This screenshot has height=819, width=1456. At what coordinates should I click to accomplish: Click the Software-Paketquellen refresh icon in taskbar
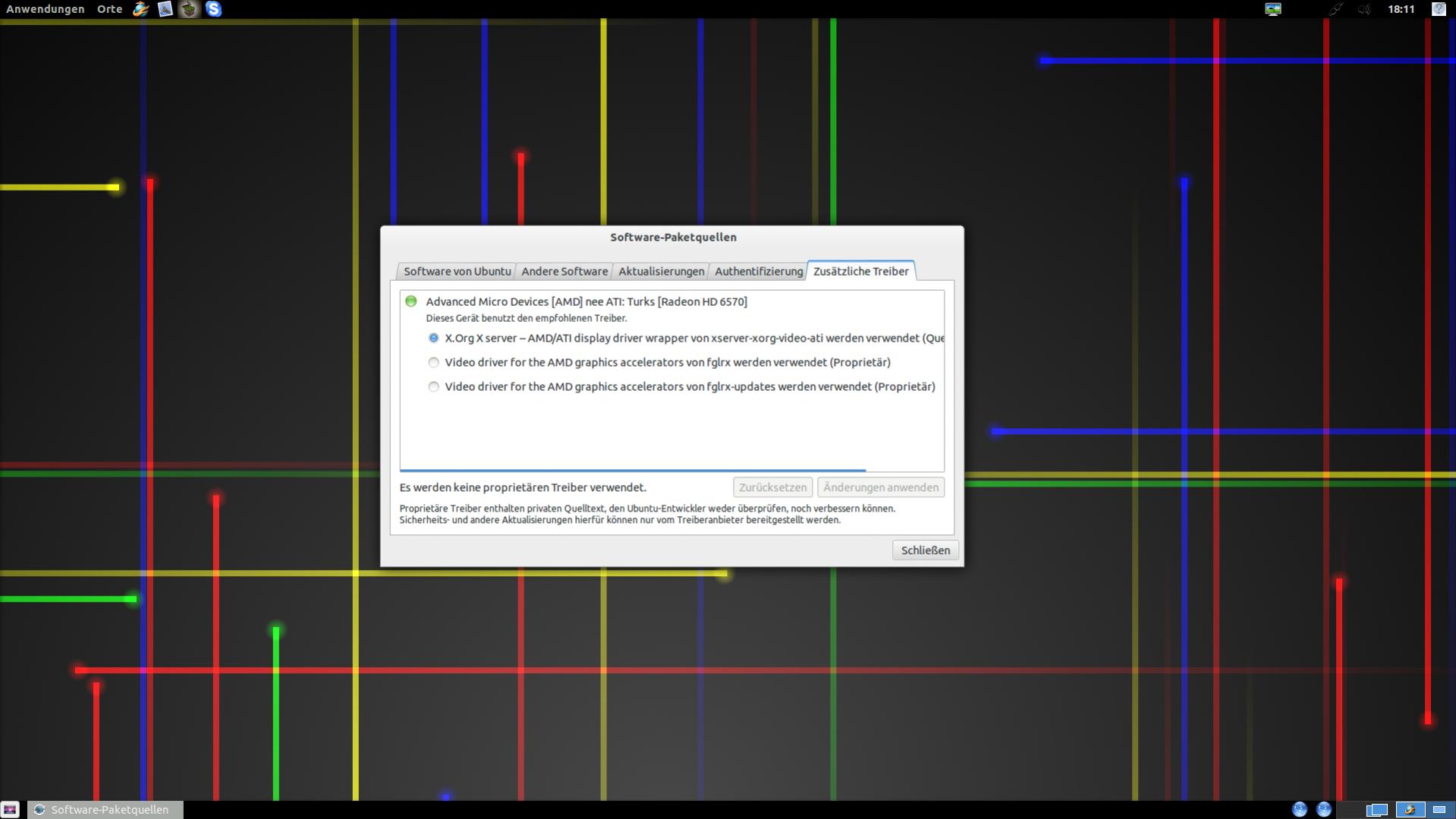[39, 810]
